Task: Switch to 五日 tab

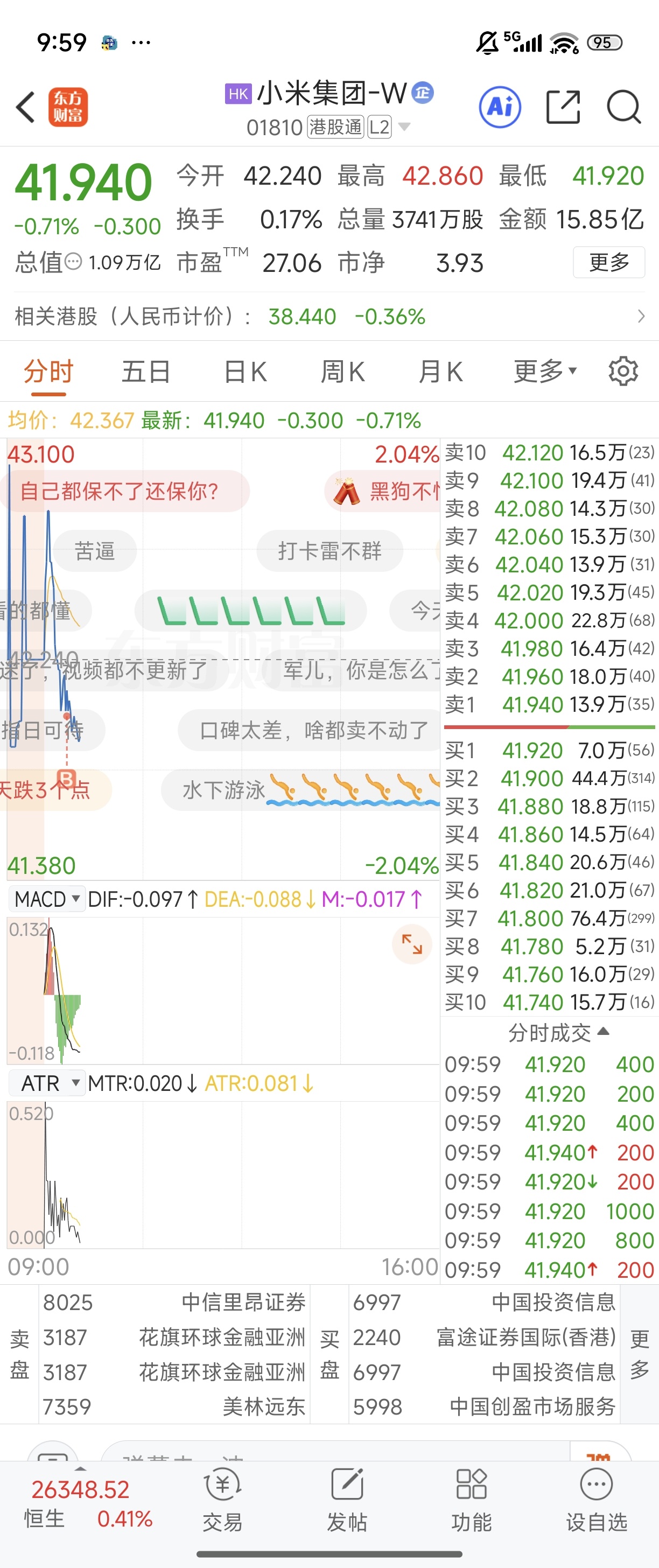Action: (146, 372)
